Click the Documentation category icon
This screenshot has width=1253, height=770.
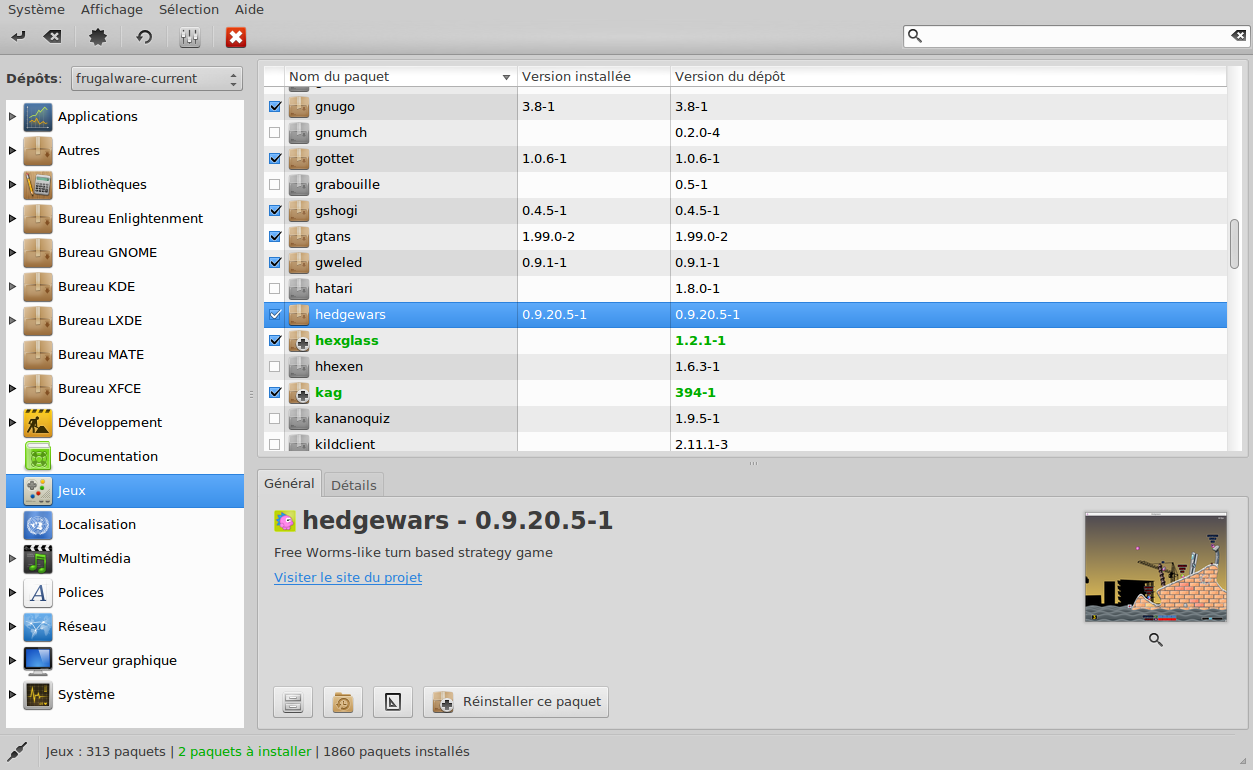(x=38, y=457)
